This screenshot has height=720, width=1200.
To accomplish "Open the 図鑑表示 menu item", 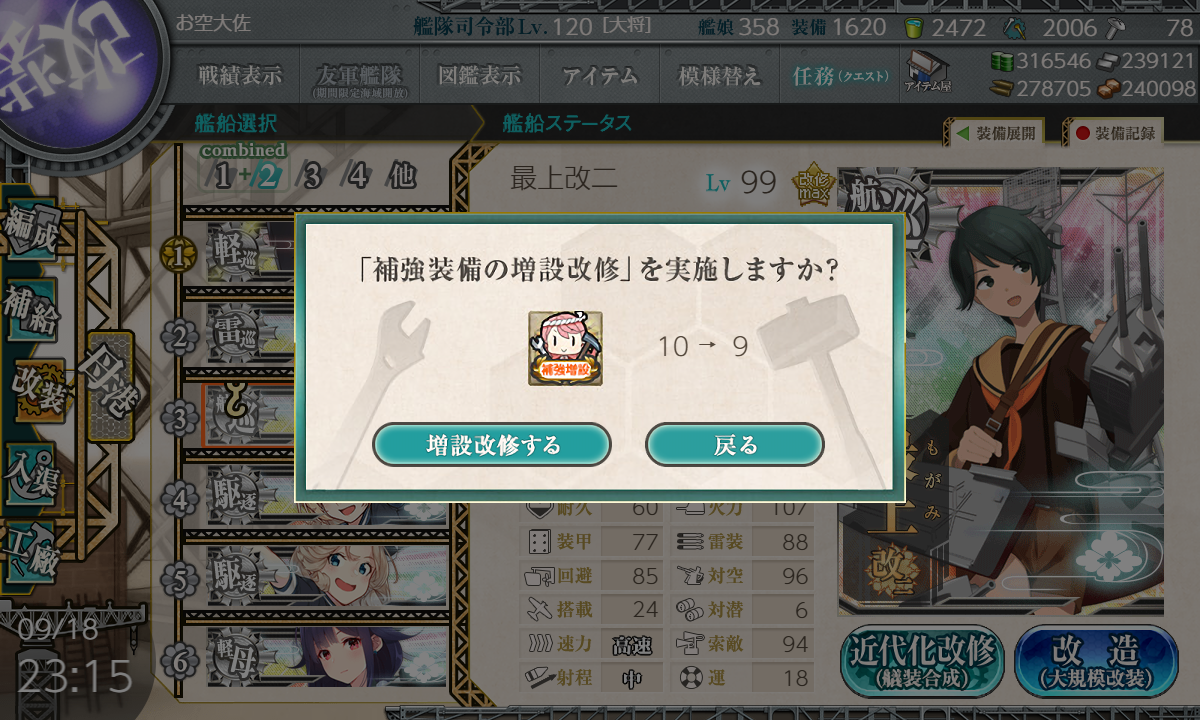I will tap(479, 75).
